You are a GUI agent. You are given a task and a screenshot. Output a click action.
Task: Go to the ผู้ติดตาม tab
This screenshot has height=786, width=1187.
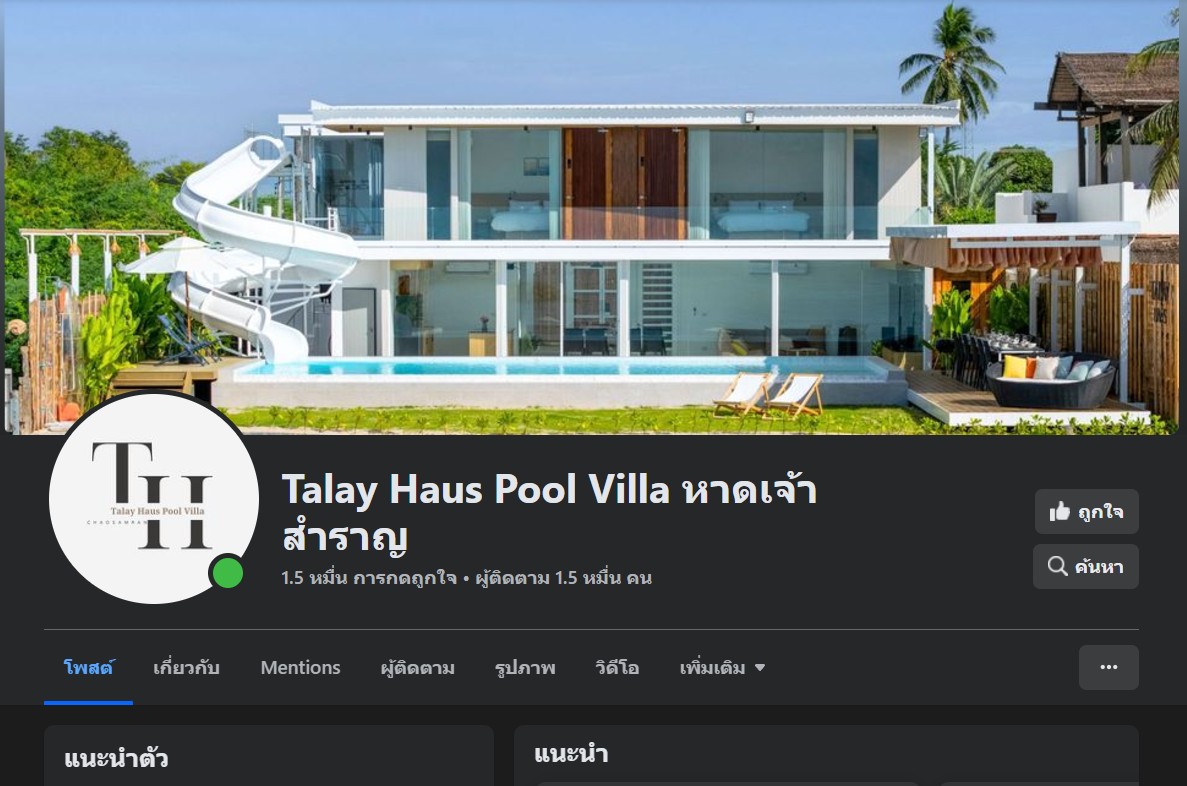click(x=418, y=668)
